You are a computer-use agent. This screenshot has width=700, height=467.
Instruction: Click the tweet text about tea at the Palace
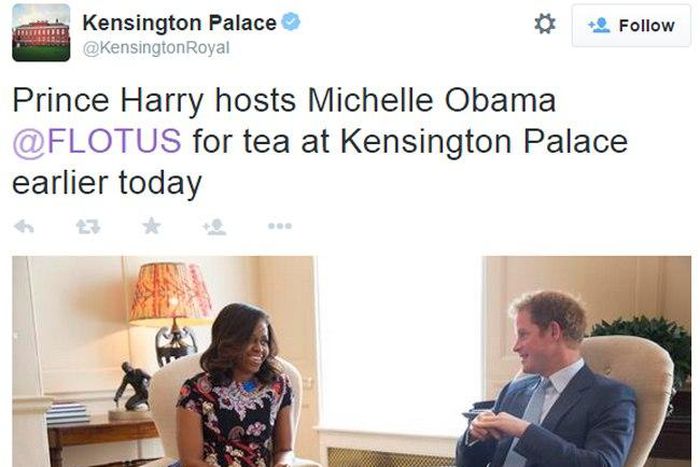tap(320, 142)
